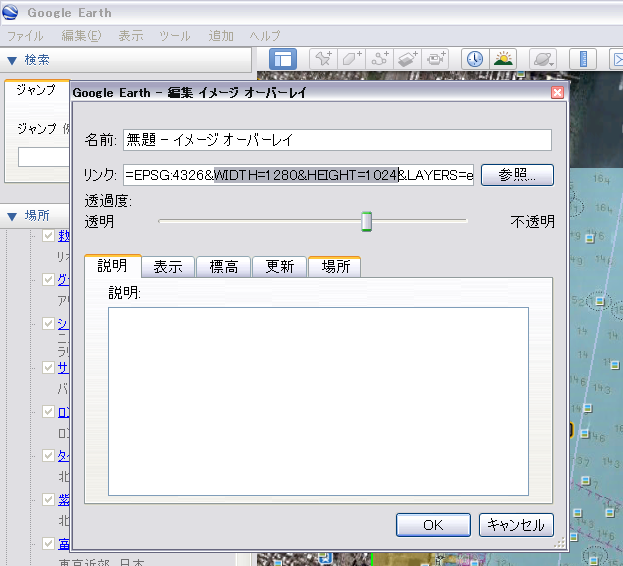Toggle checkbox beside the 富 places item
623x566 pixels.
click(48, 543)
